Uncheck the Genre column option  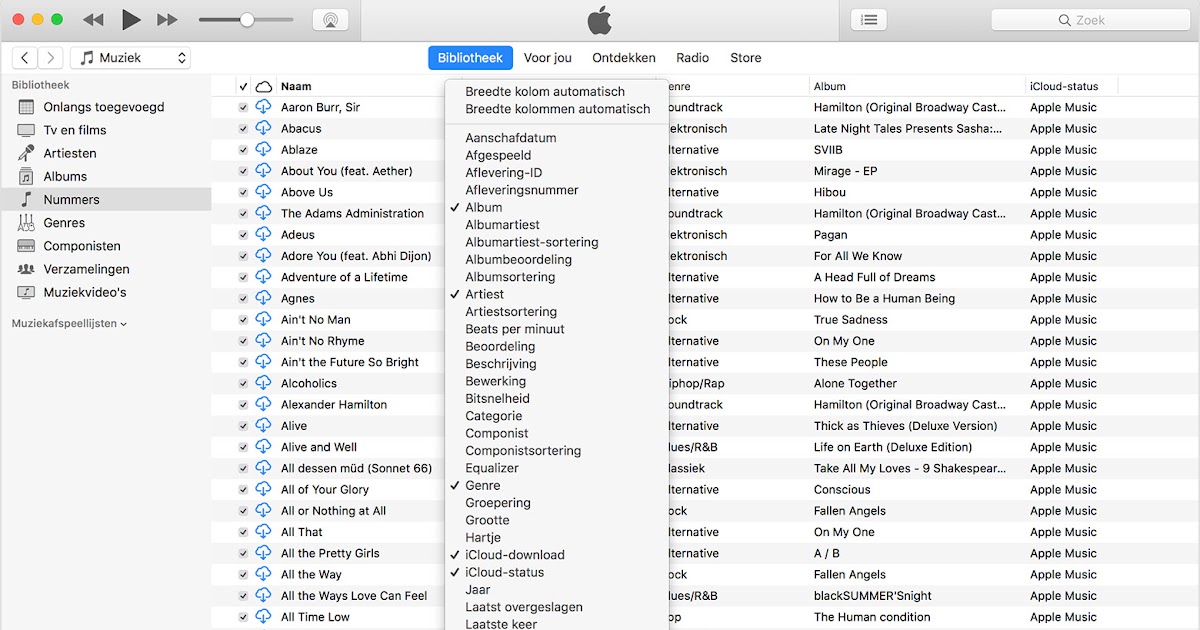point(483,485)
